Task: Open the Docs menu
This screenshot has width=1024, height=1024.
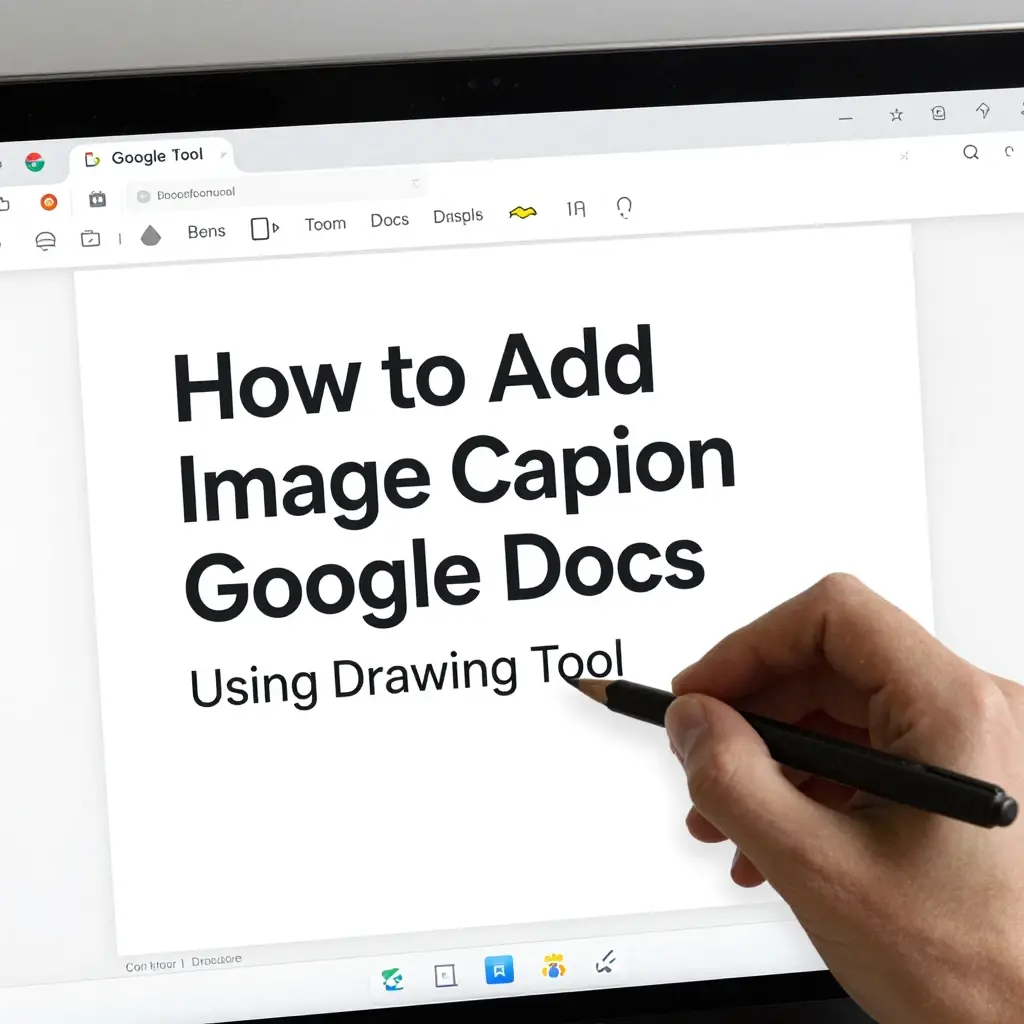Action: pos(389,220)
